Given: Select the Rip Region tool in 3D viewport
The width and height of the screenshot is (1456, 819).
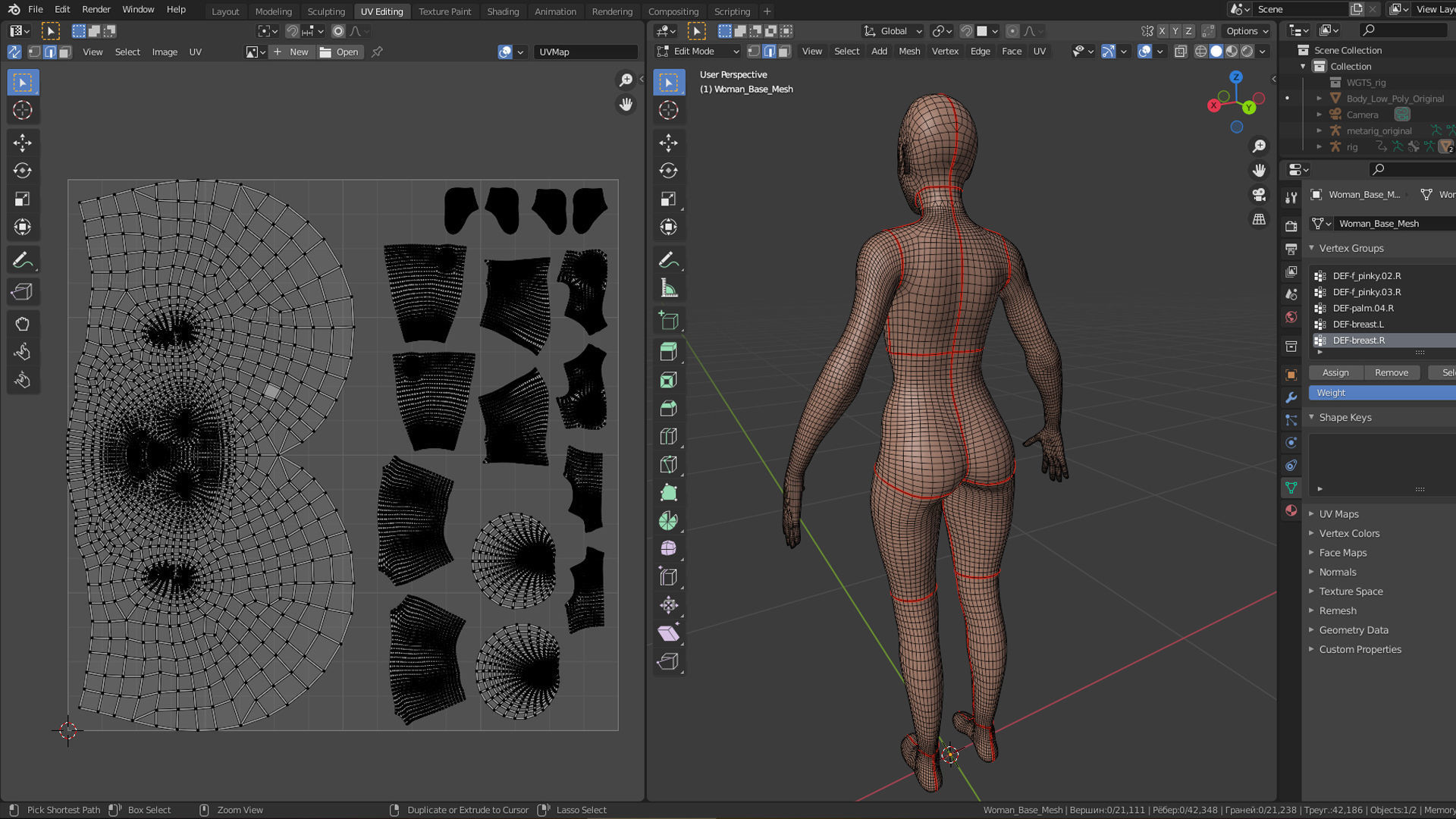Looking at the screenshot, I should click(669, 661).
